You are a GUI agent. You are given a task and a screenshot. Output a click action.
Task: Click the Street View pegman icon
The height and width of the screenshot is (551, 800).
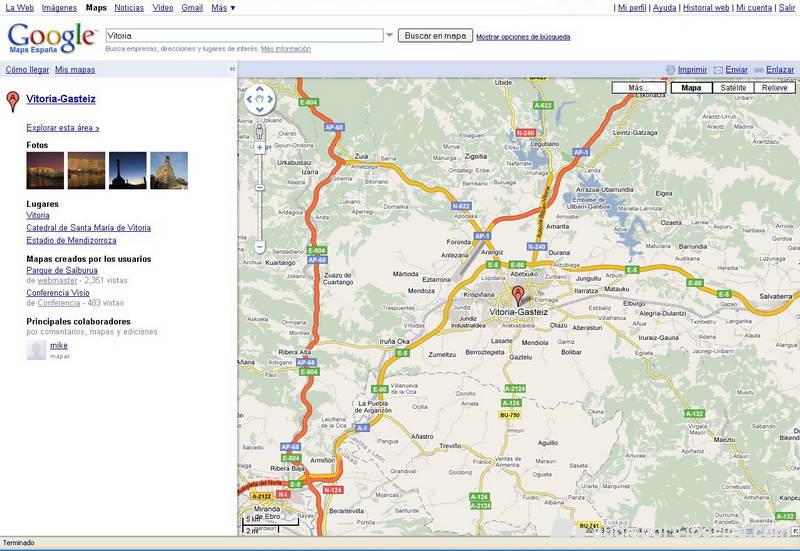pos(260,131)
